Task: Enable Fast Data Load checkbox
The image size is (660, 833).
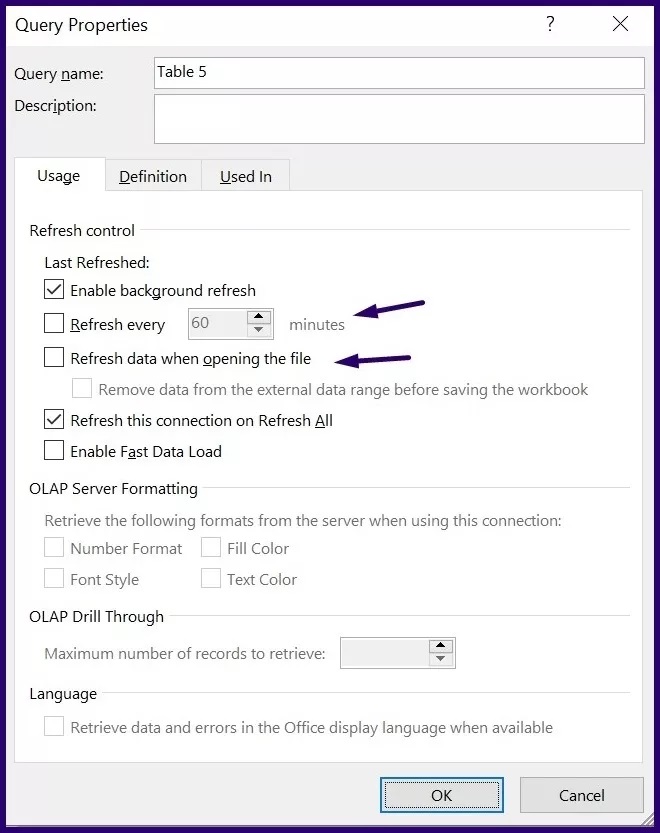Action: pyautogui.click(x=54, y=450)
